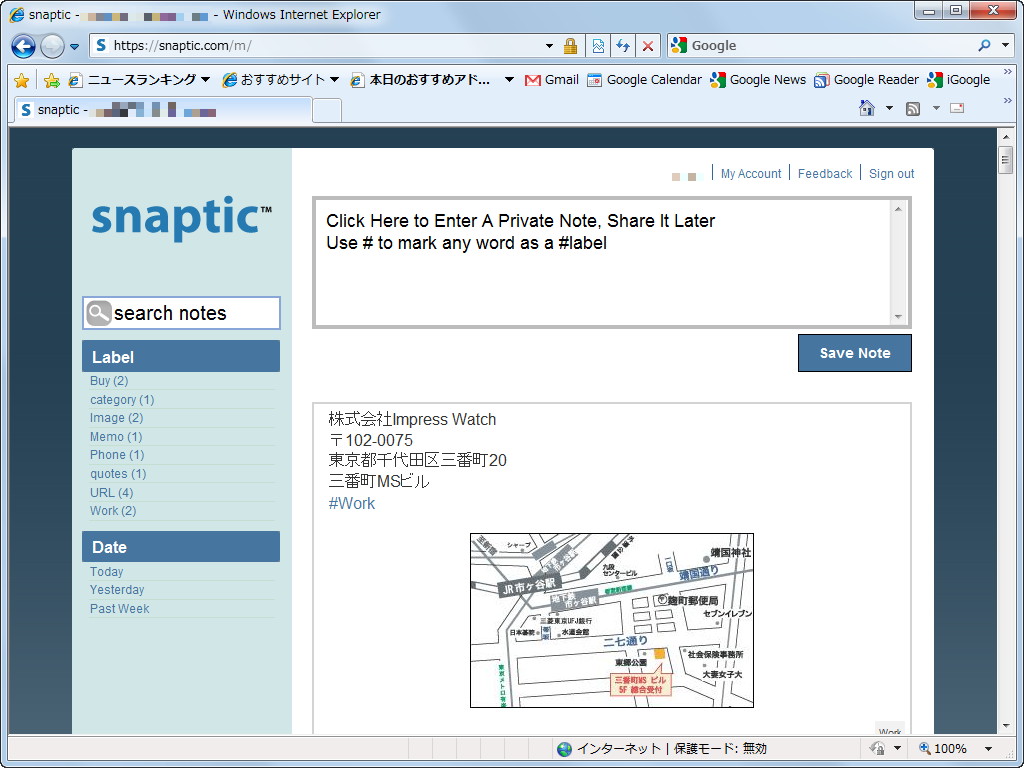Click the Save Note button
The image size is (1024, 768).
pyautogui.click(x=855, y=353)
